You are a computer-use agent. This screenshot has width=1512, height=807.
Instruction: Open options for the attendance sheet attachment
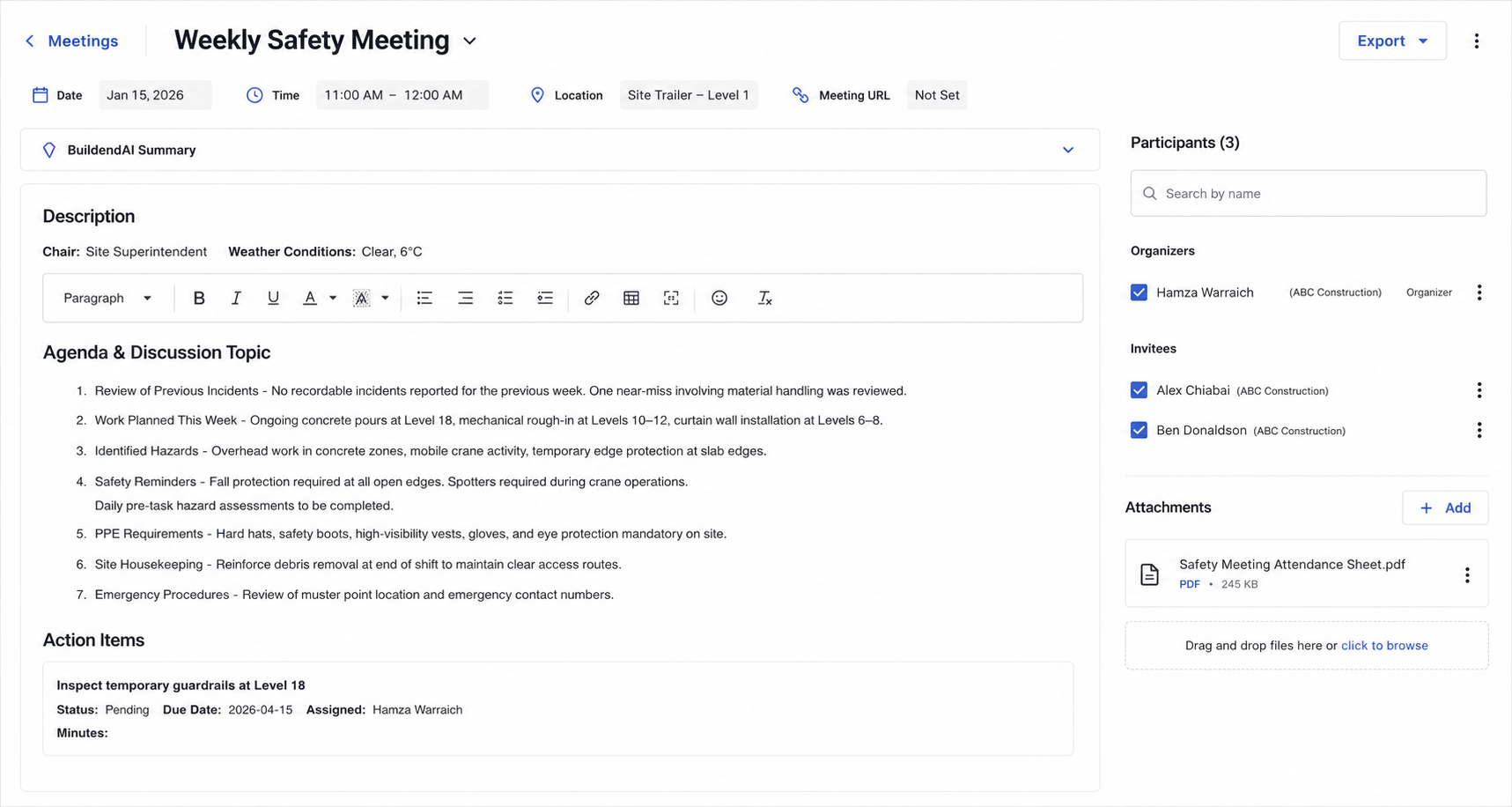(1467, 574)
